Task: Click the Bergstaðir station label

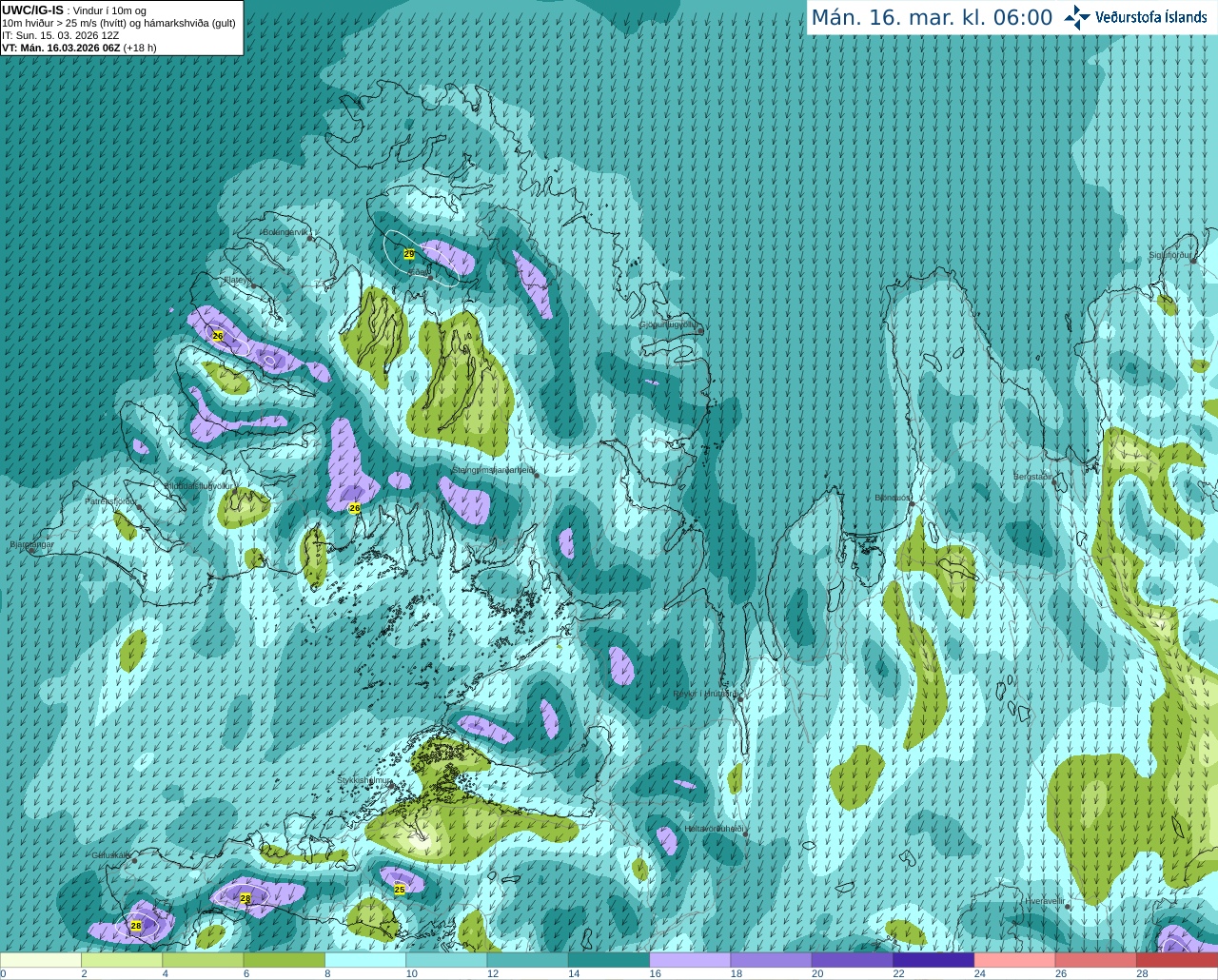Action: coord(1034,477)
